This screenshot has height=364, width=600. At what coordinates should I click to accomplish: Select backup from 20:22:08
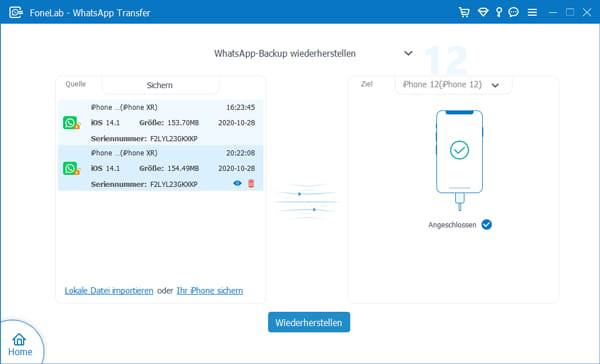pos(161,168)
